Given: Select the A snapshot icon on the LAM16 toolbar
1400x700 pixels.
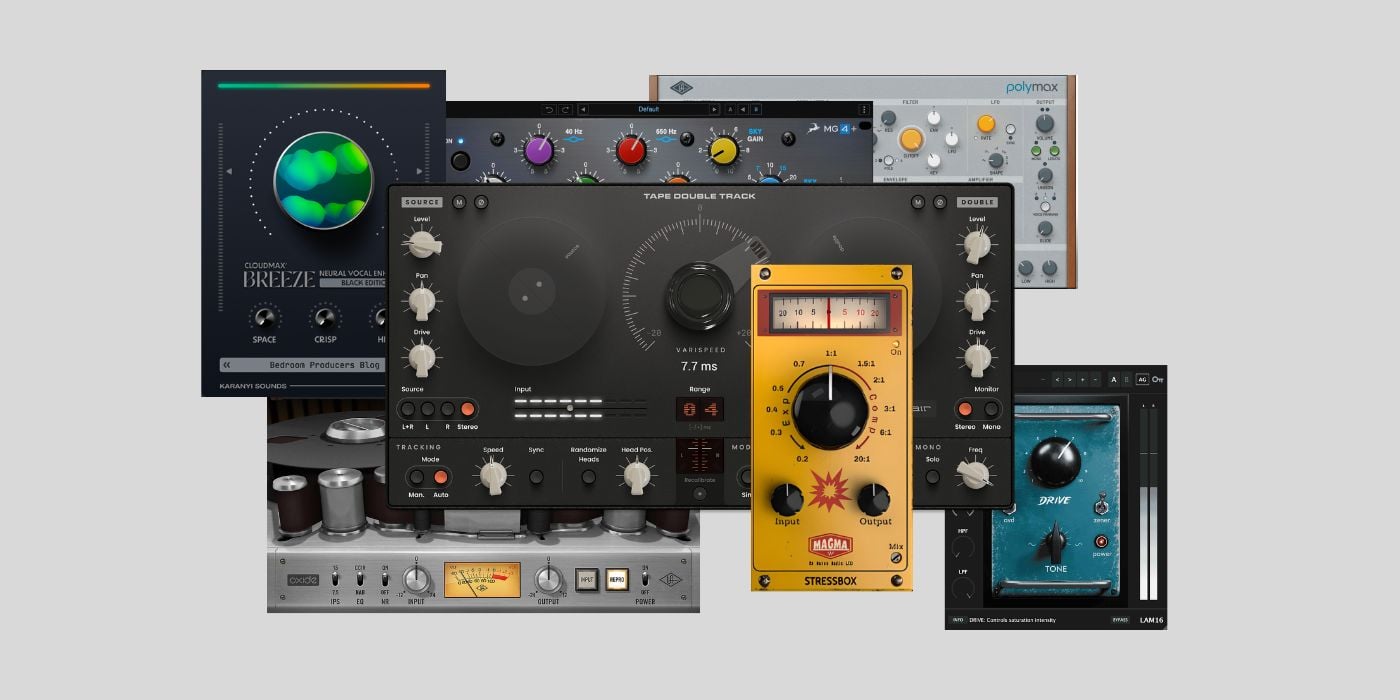Looking at the screenshot, I should 1113,379.
